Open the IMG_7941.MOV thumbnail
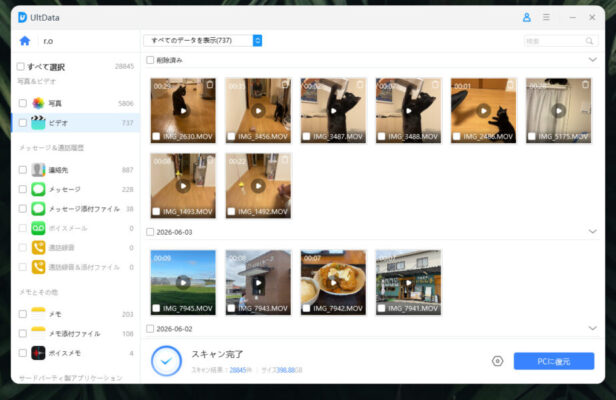The height and width of the screenshot is (400, 616). 409,282
